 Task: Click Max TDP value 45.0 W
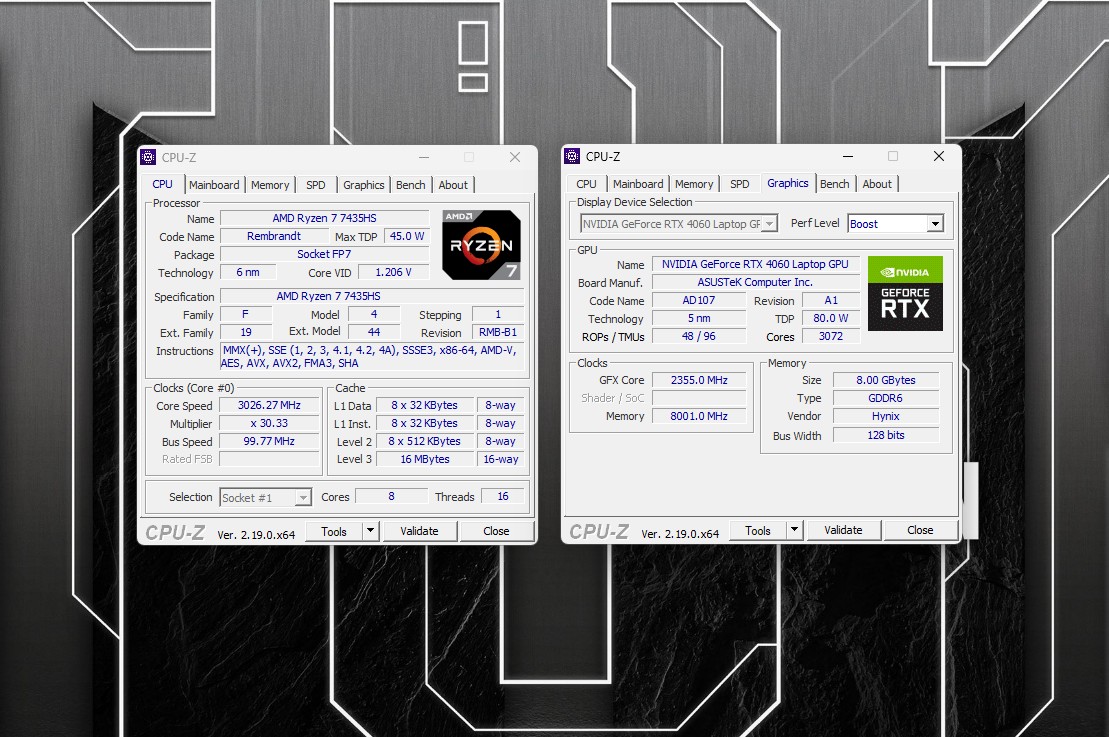tap(407, 236)
